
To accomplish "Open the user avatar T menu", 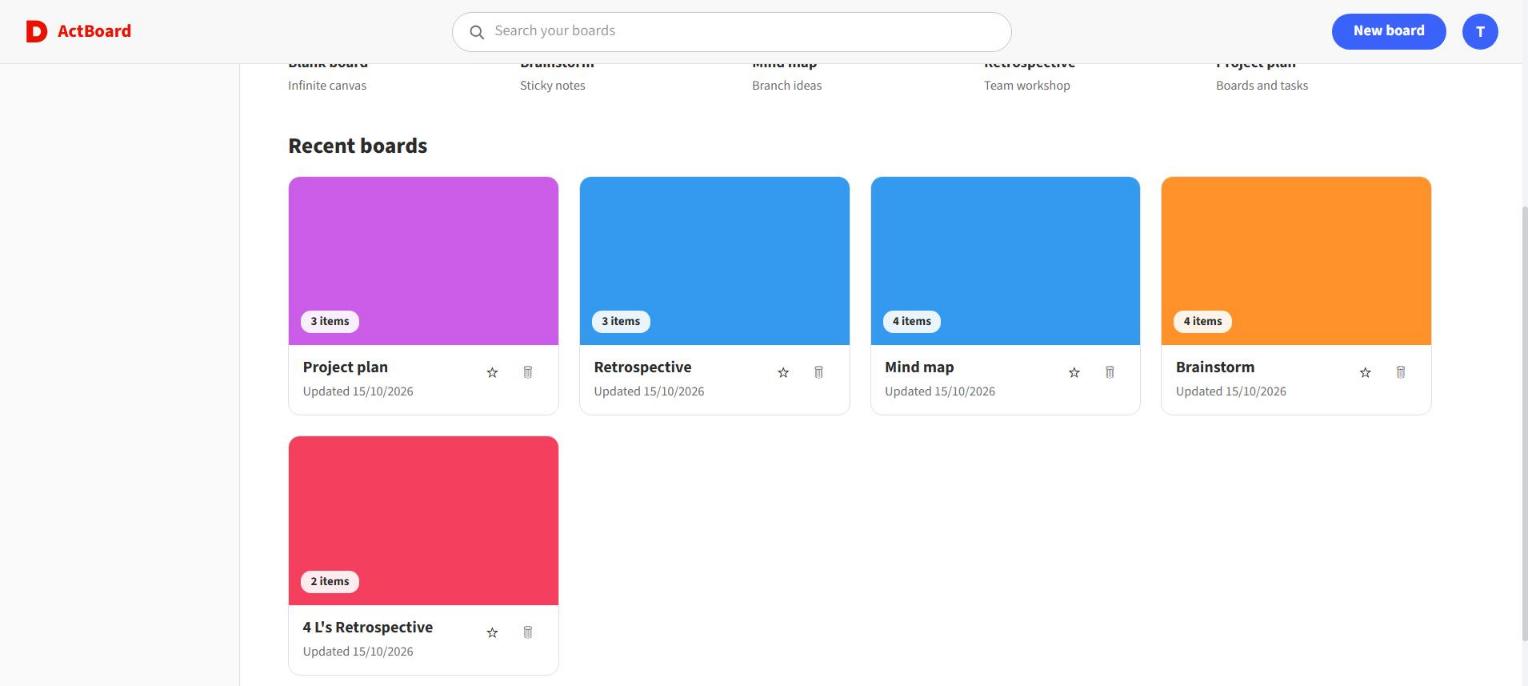I will (1480, 31).
